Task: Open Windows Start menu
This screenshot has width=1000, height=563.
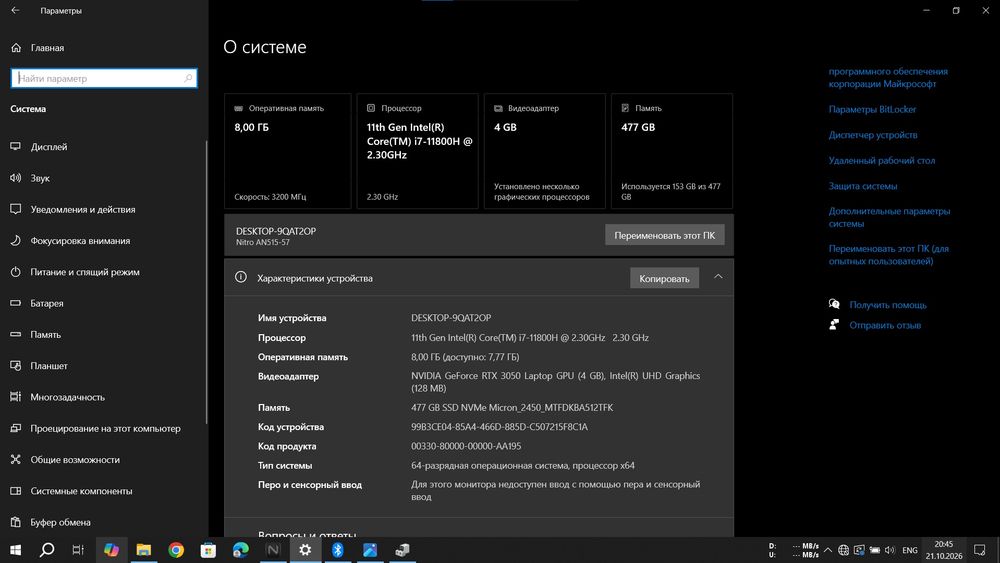Action: point(15,550)
